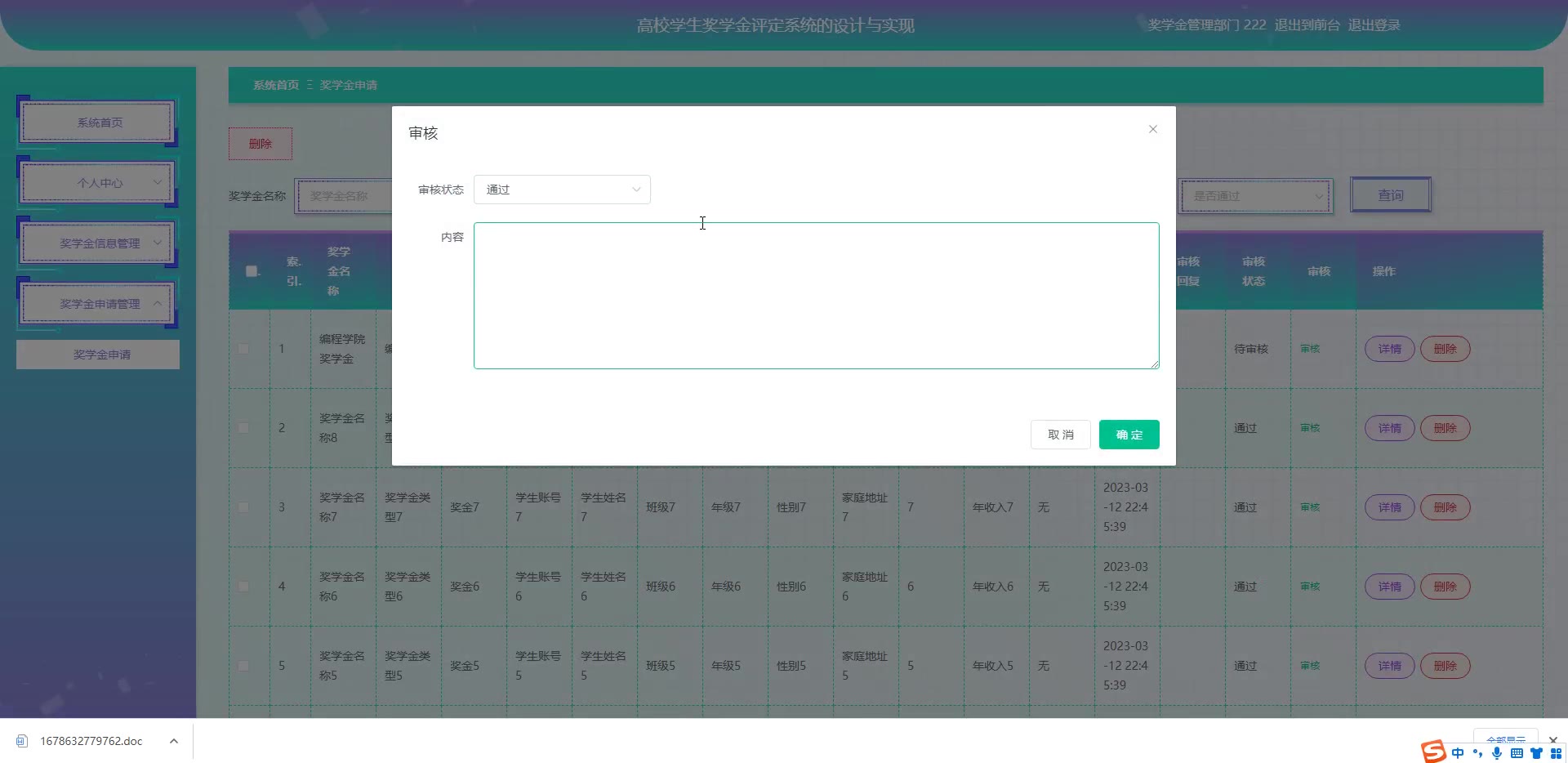Open the 是否通过 filter dropdown
1568x763 pixels.
(1256, 196)
